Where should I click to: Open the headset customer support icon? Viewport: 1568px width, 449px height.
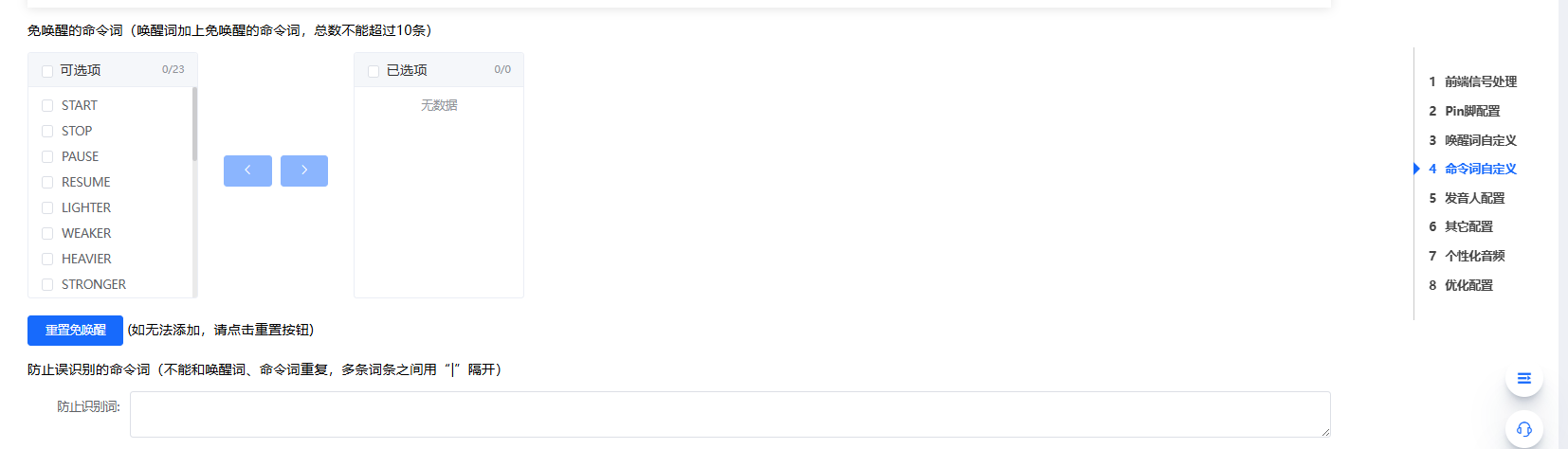[x=1523, y=429]
